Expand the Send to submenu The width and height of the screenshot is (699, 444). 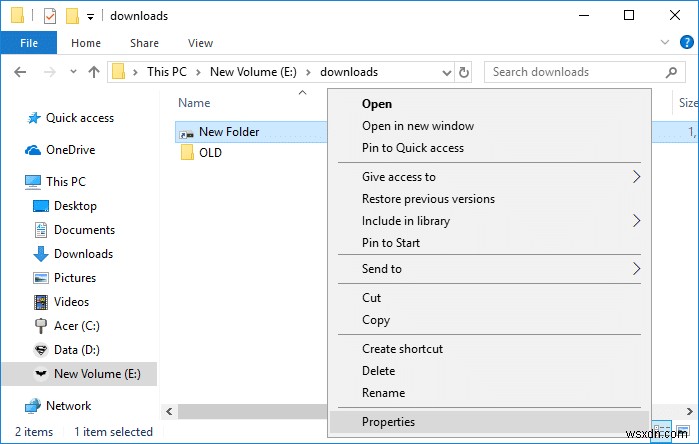pos(489,269)
